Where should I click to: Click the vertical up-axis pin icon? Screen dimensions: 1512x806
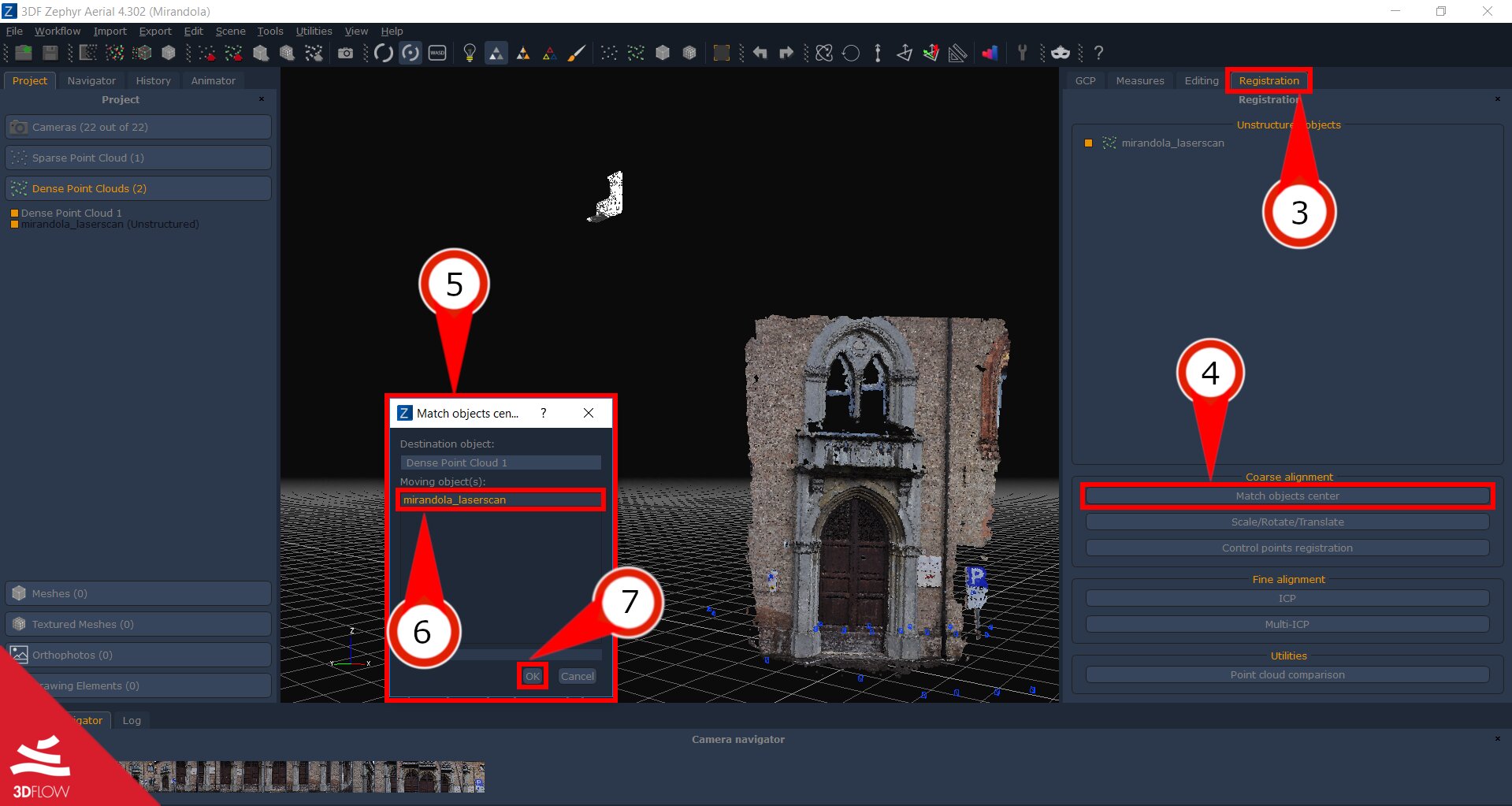878,53
